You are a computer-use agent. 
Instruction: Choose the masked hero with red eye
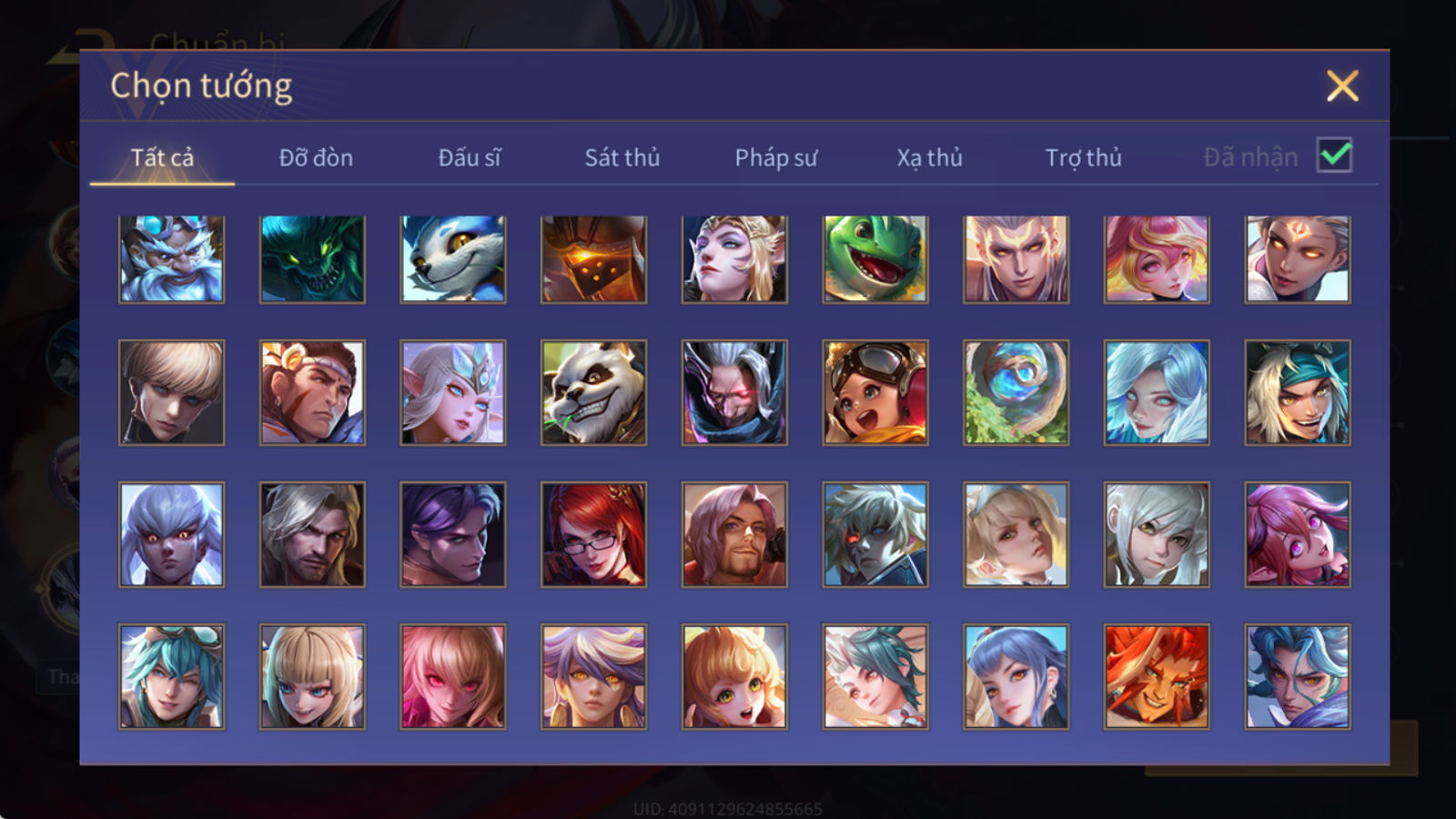tap(734, 393)
